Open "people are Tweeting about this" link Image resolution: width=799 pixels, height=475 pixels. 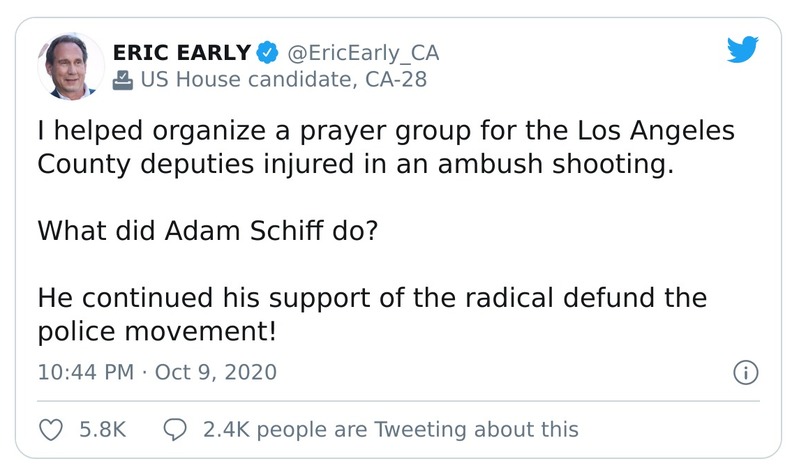390,430
